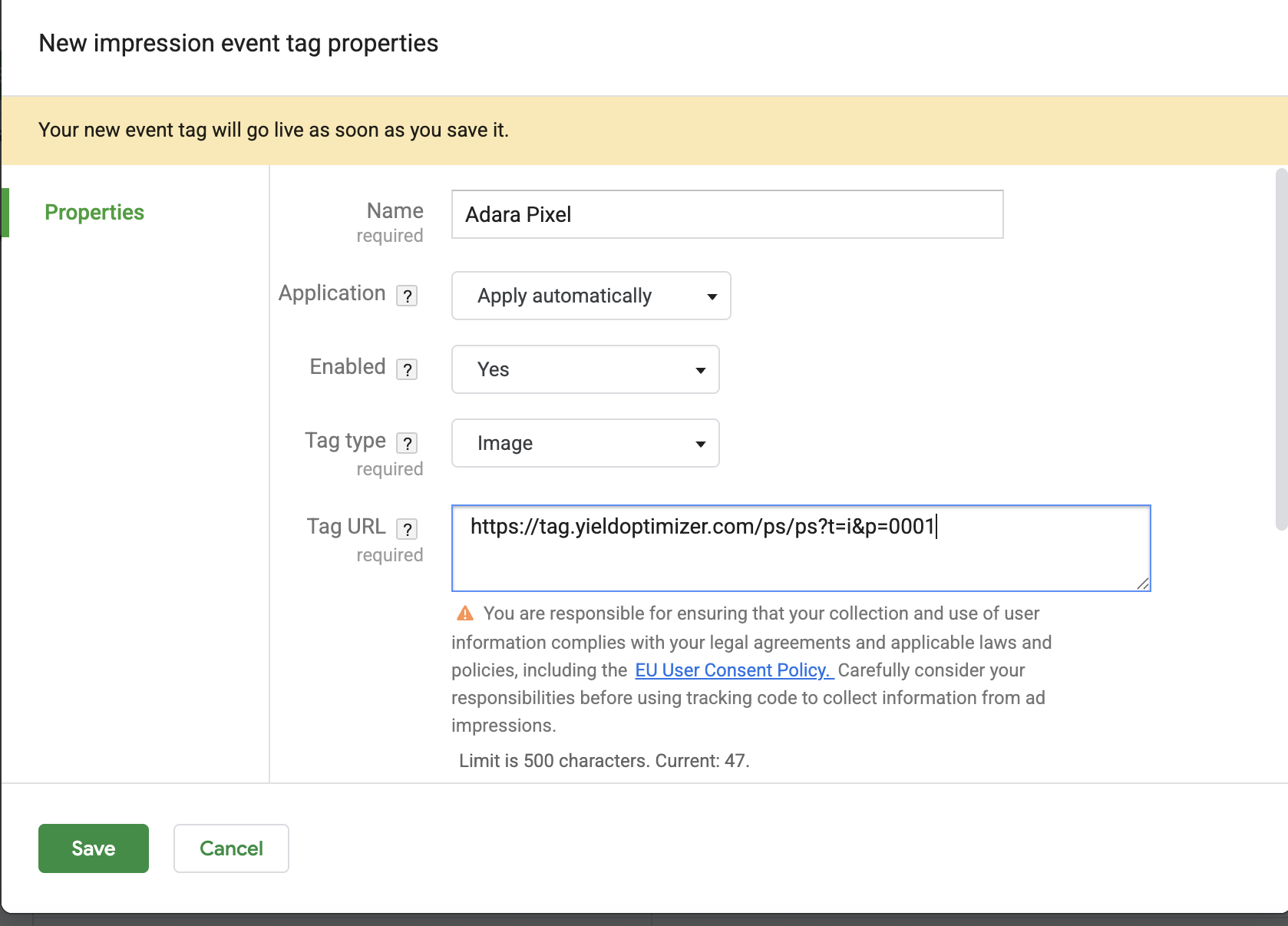Save the new event tag

[94, 848]
